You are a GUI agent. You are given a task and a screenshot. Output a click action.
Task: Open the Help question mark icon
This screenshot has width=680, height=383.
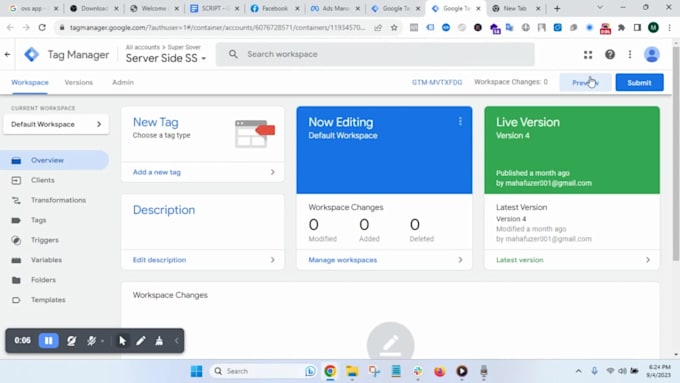coord(610,55)
